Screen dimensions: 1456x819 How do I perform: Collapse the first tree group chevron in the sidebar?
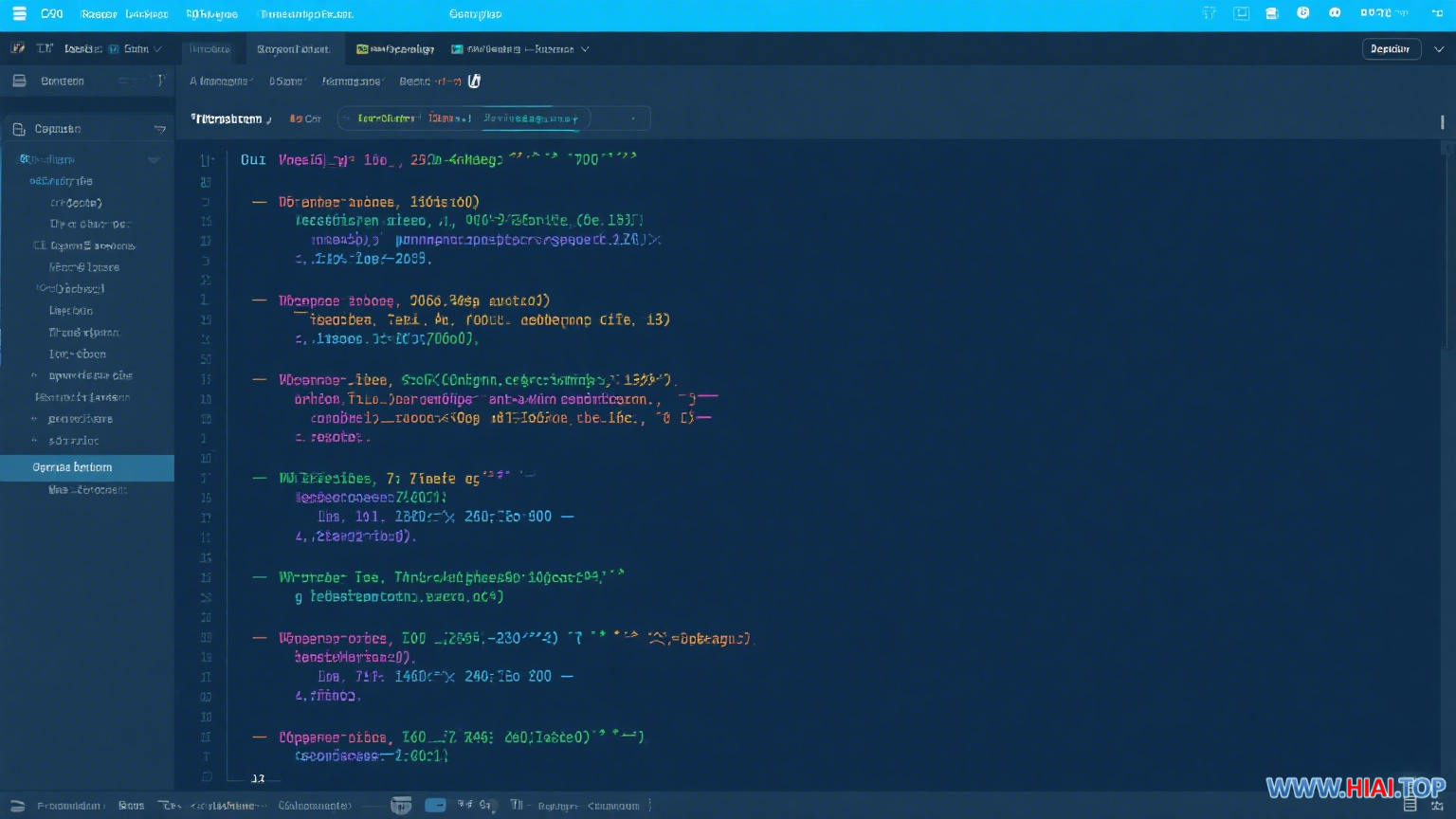154,160
